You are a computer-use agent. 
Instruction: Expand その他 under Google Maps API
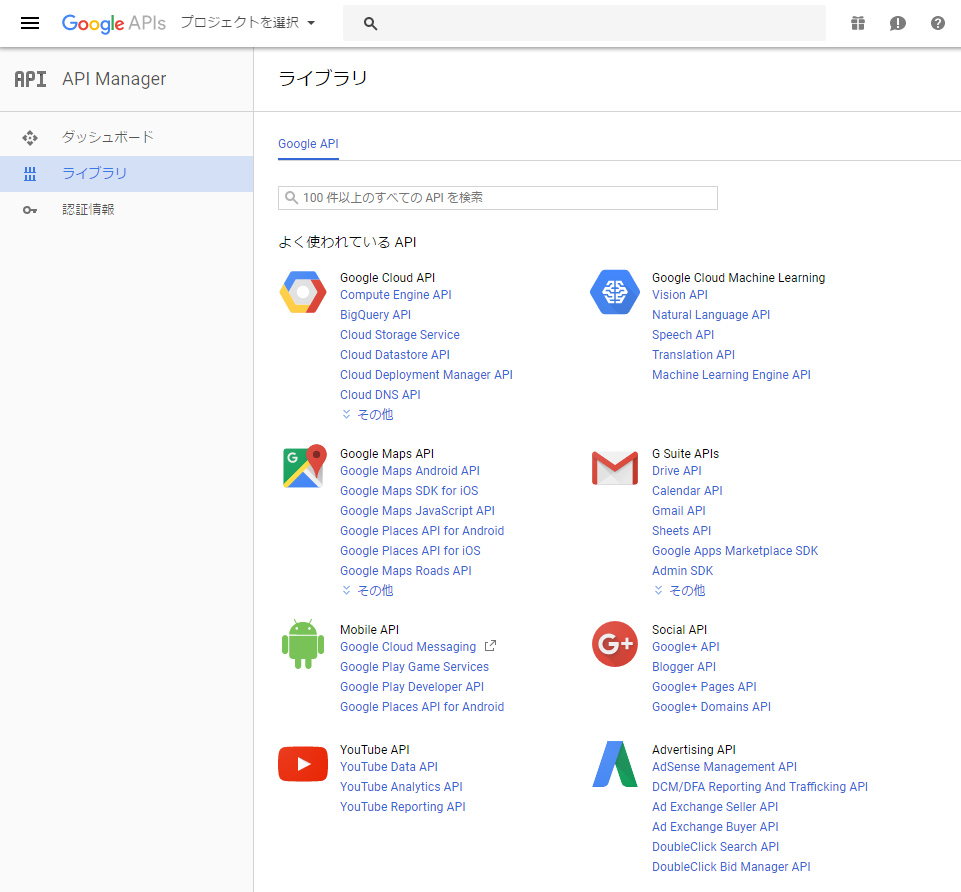pyautogui.click(x=368, y=591)
